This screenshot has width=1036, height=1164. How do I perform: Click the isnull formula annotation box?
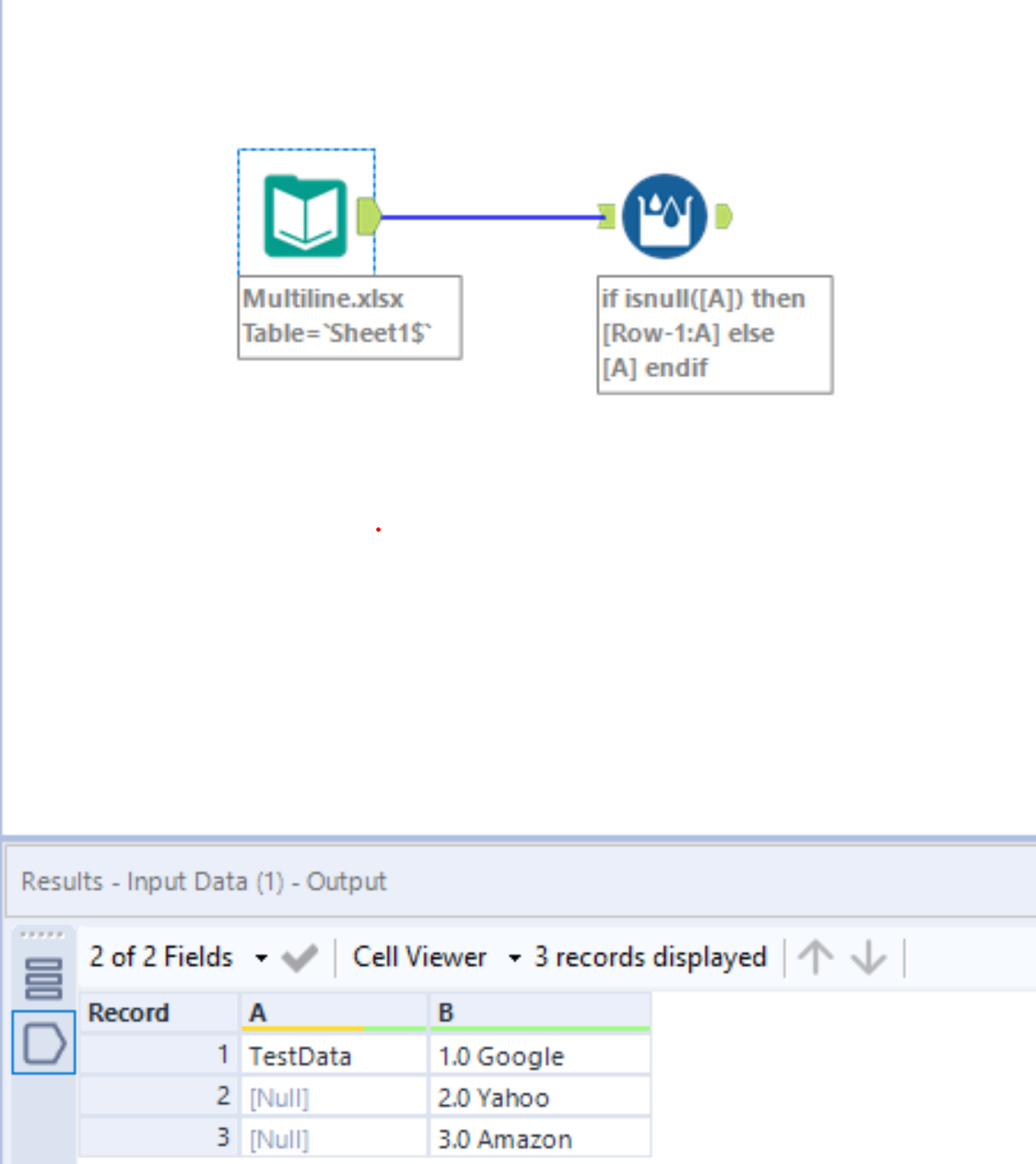tap(715, 334)
